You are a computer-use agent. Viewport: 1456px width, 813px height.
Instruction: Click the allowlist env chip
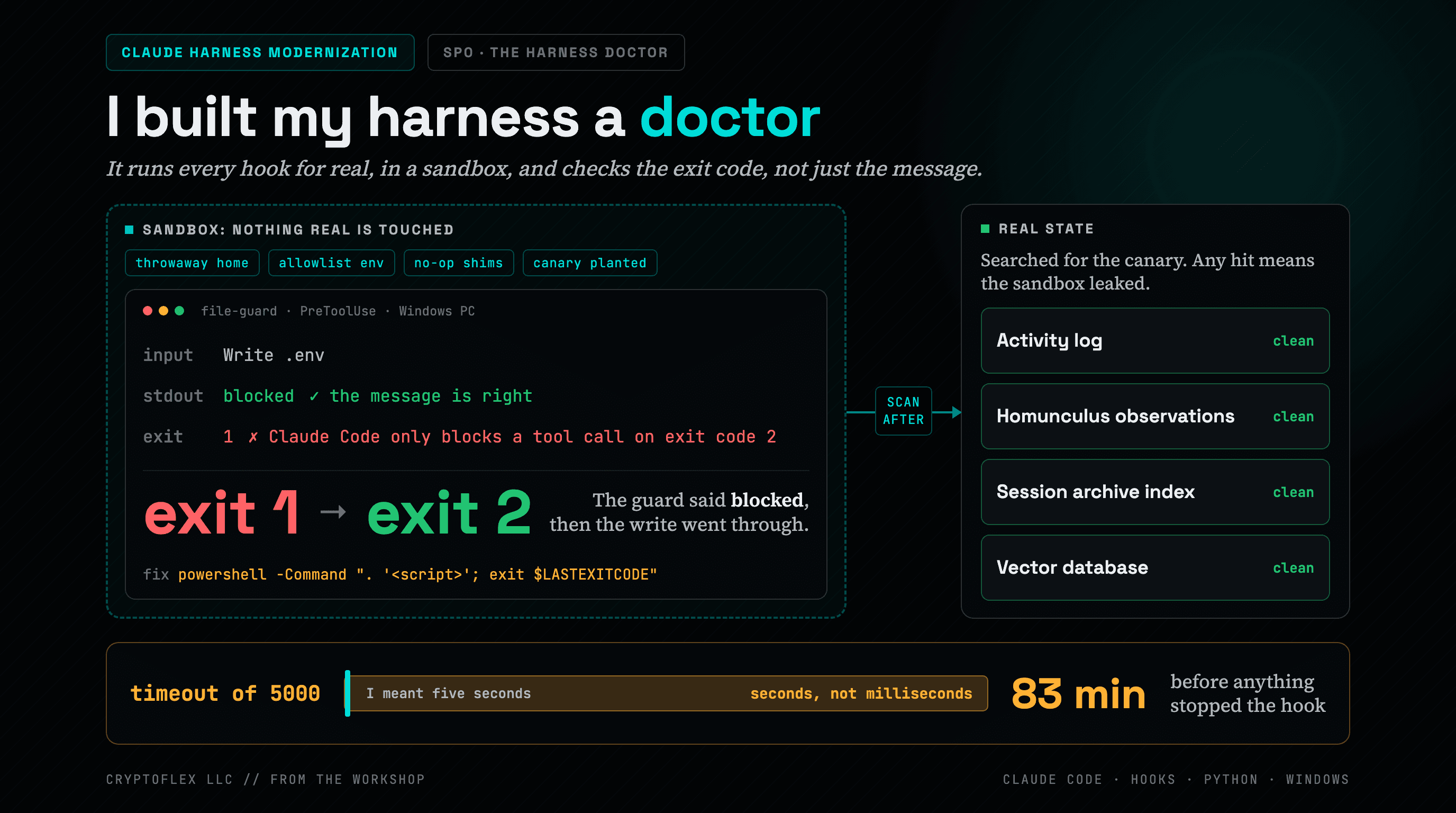click(x=331, y=263)
